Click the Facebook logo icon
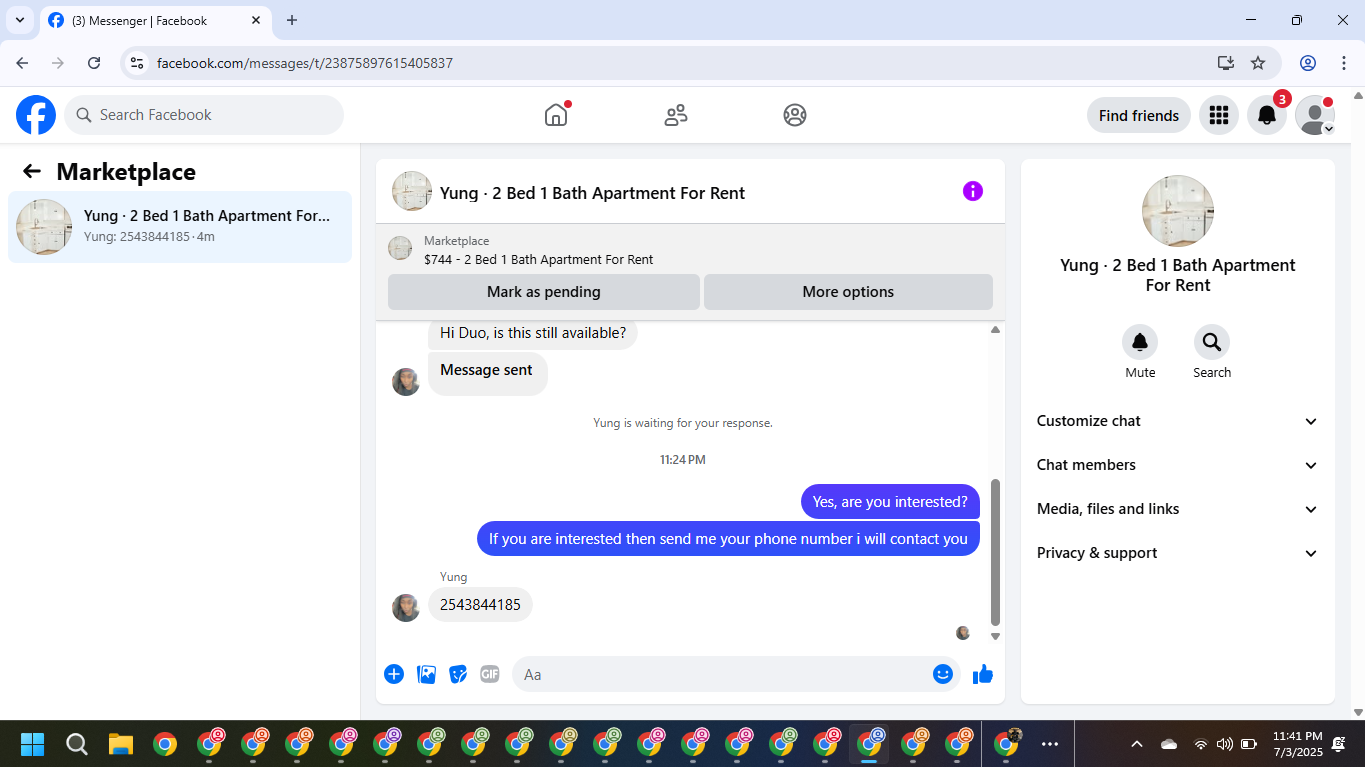 pos(36,115)
